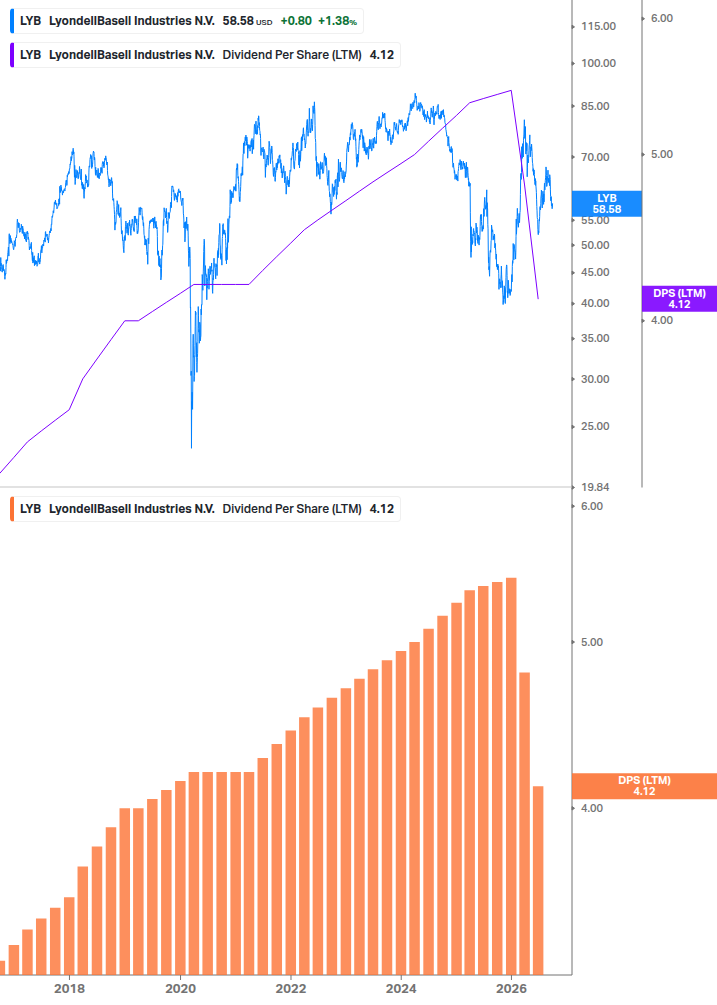Click the 6.00 label on the lower chart axis
Image resolution: width=717 pixels, height=1005 pixels.
592,506
